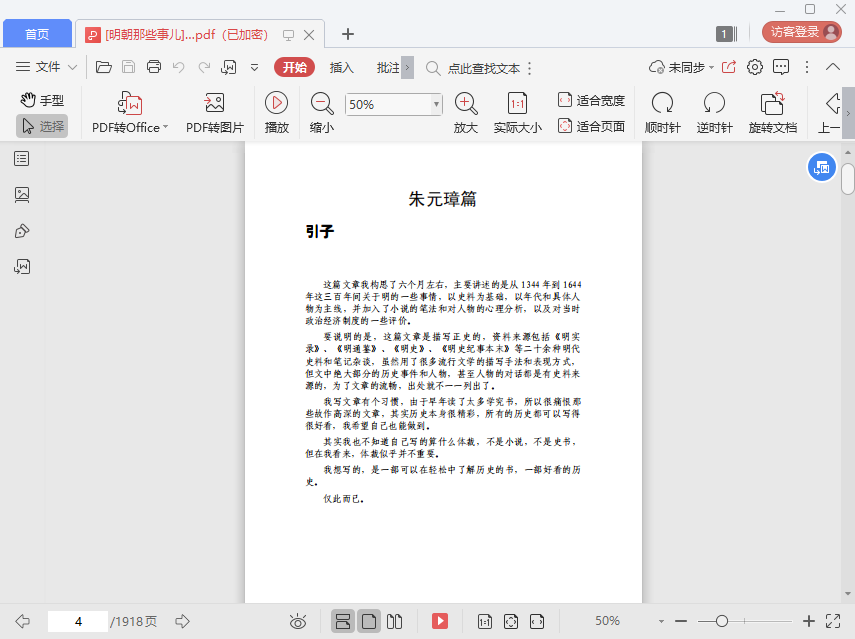Click 适合页面 fit page button

[591, 126]
